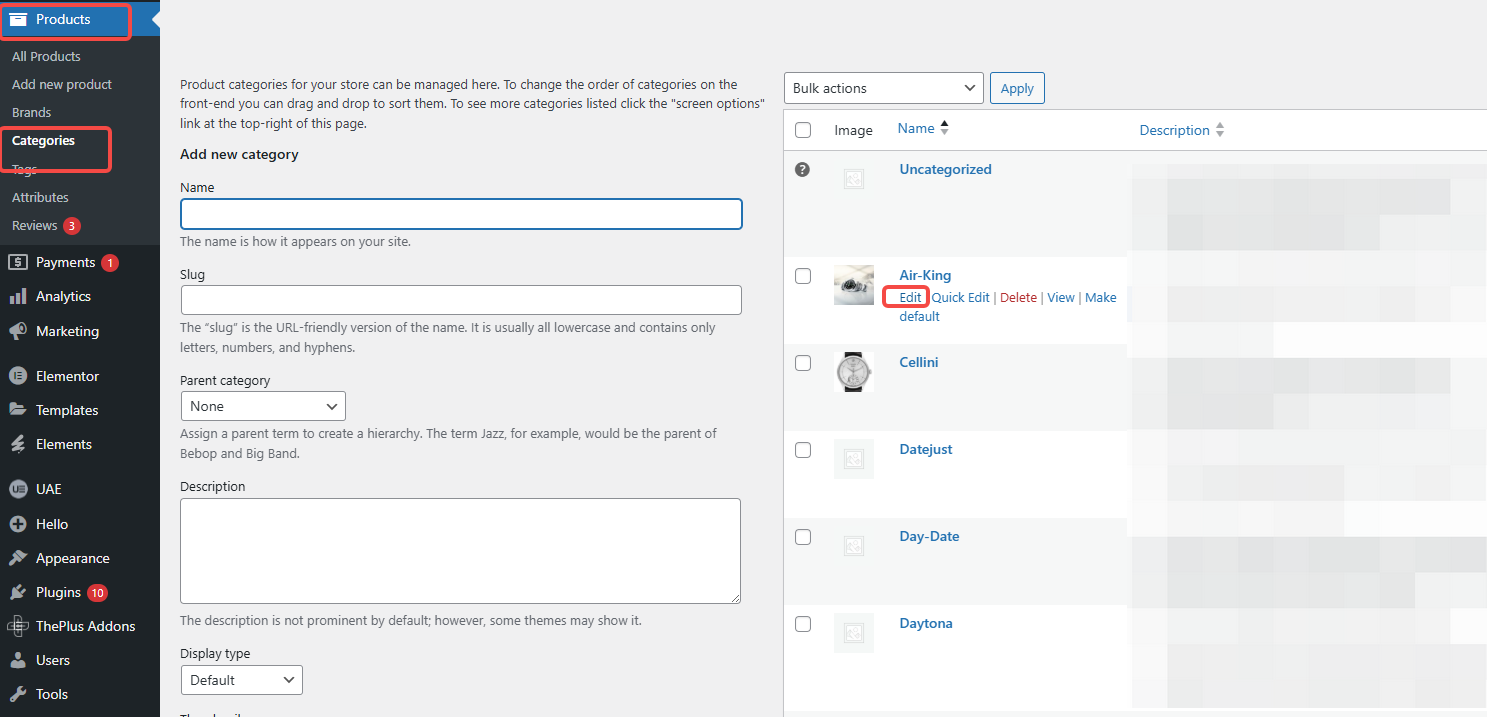Open the Bulk actions dropdown
Viewport: 1487px width, 717px height.
coord(883,88)
